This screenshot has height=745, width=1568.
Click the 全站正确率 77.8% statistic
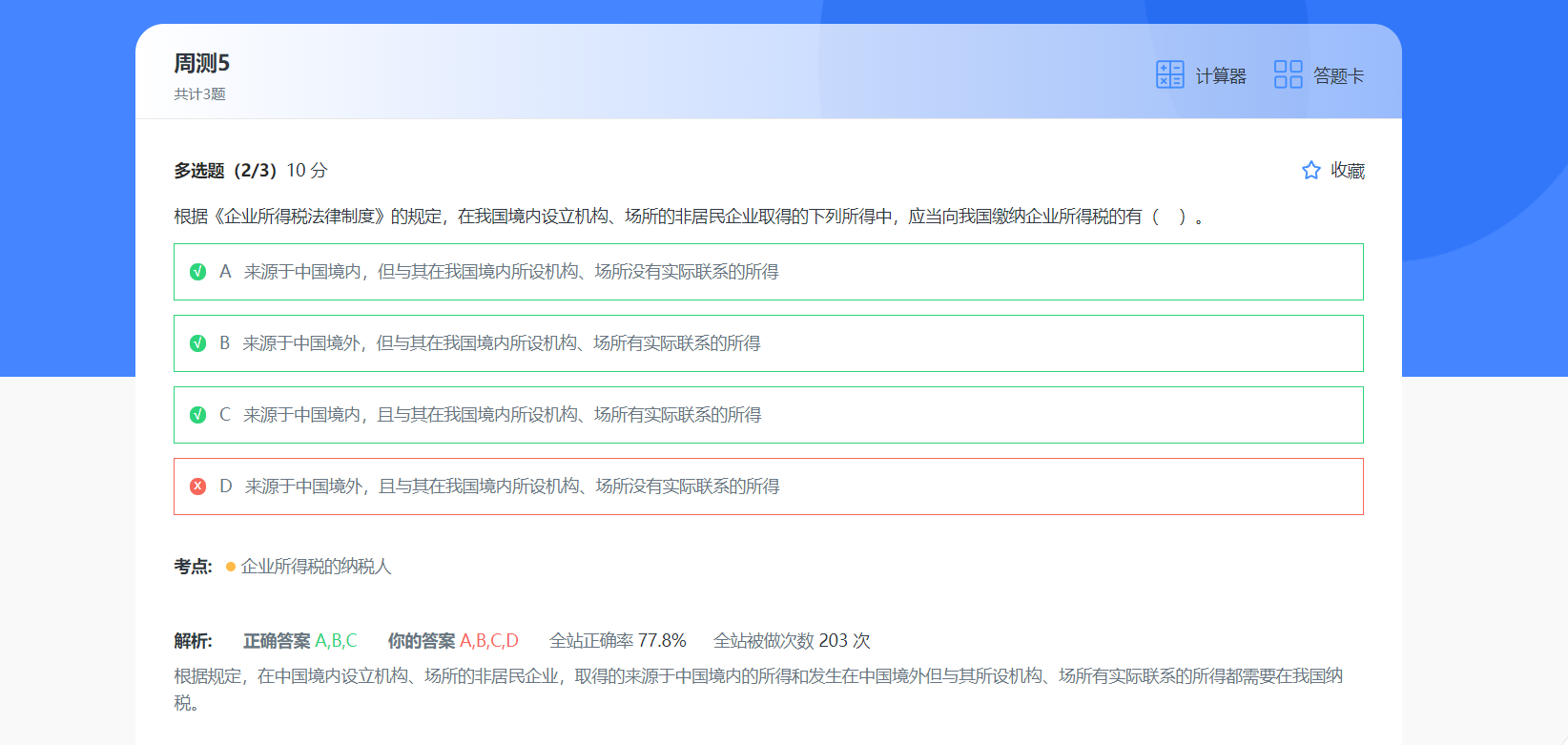point(617,641)
